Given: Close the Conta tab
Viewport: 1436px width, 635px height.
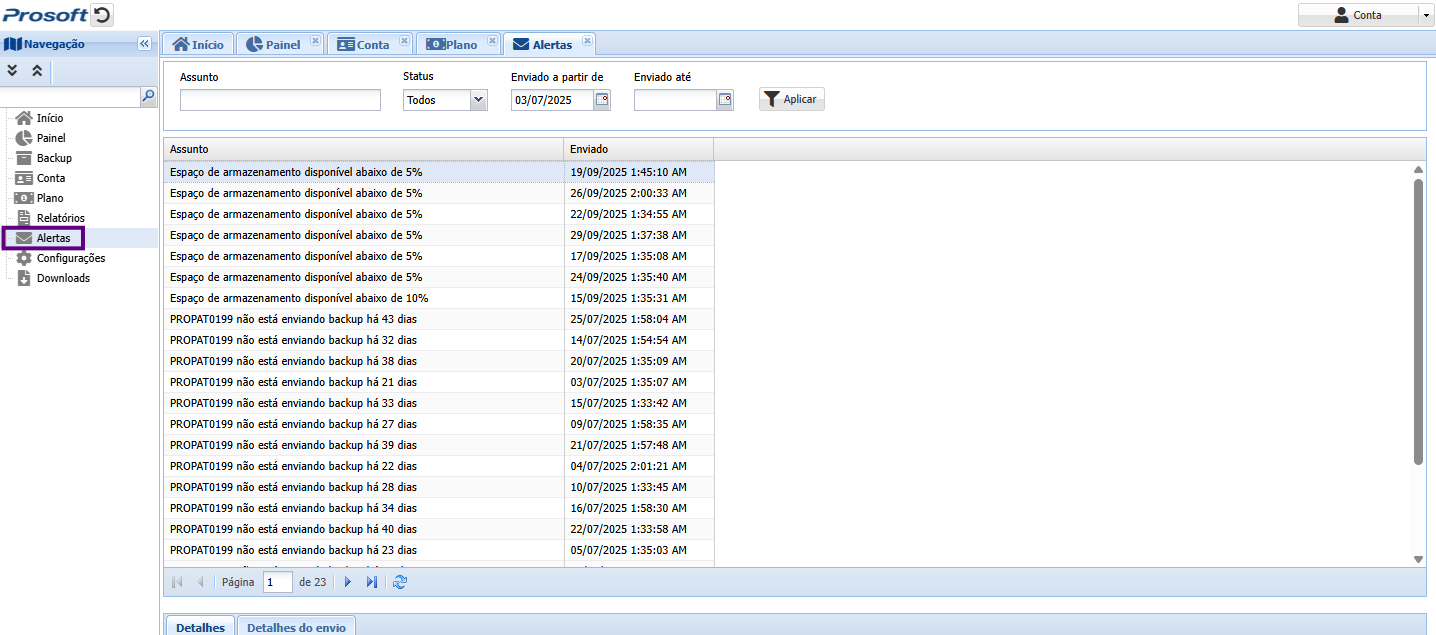Looking at the screenshot, I should [x=404, y=41].
